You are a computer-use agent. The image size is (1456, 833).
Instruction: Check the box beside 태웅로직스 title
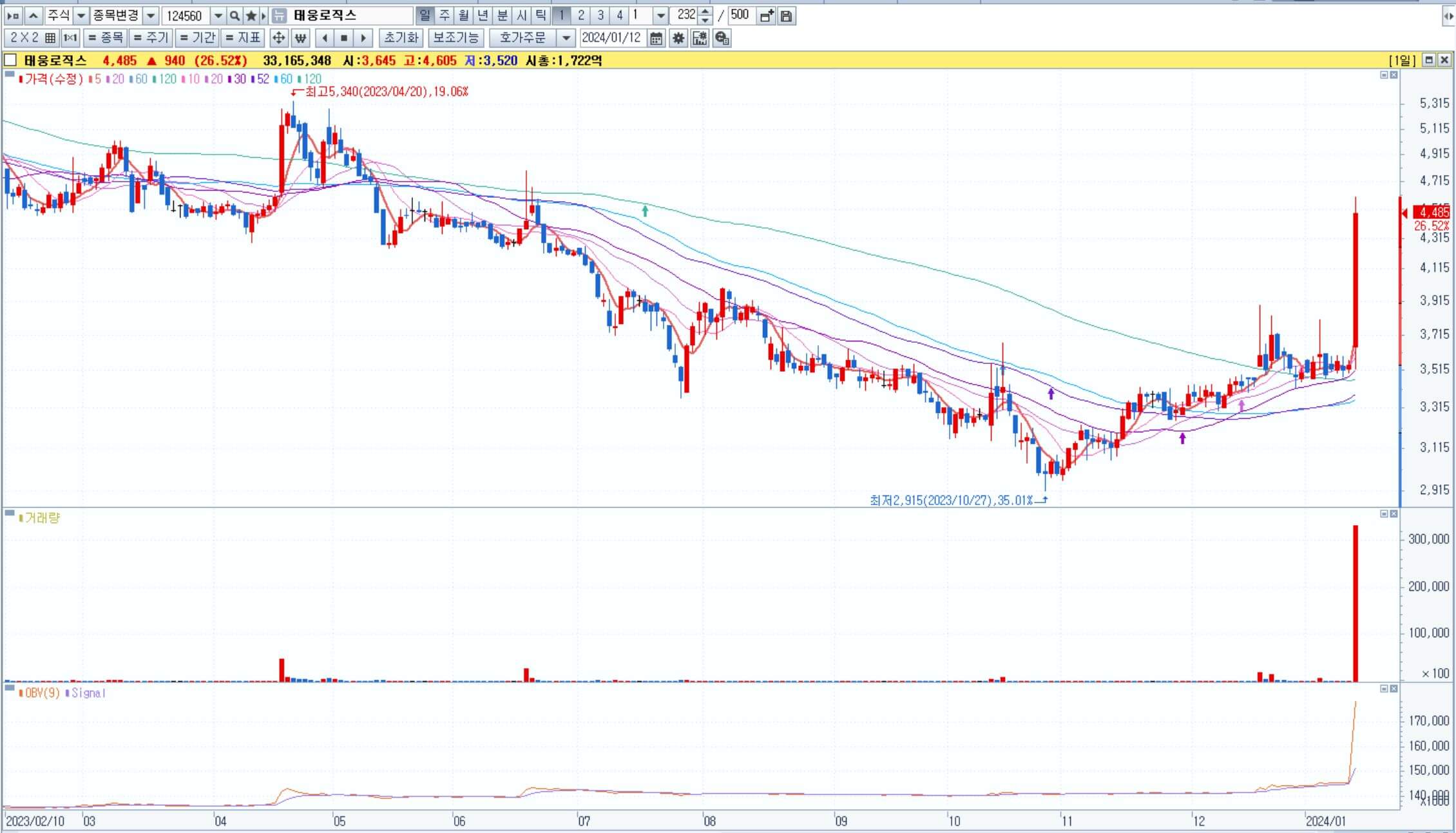(10, 60)
